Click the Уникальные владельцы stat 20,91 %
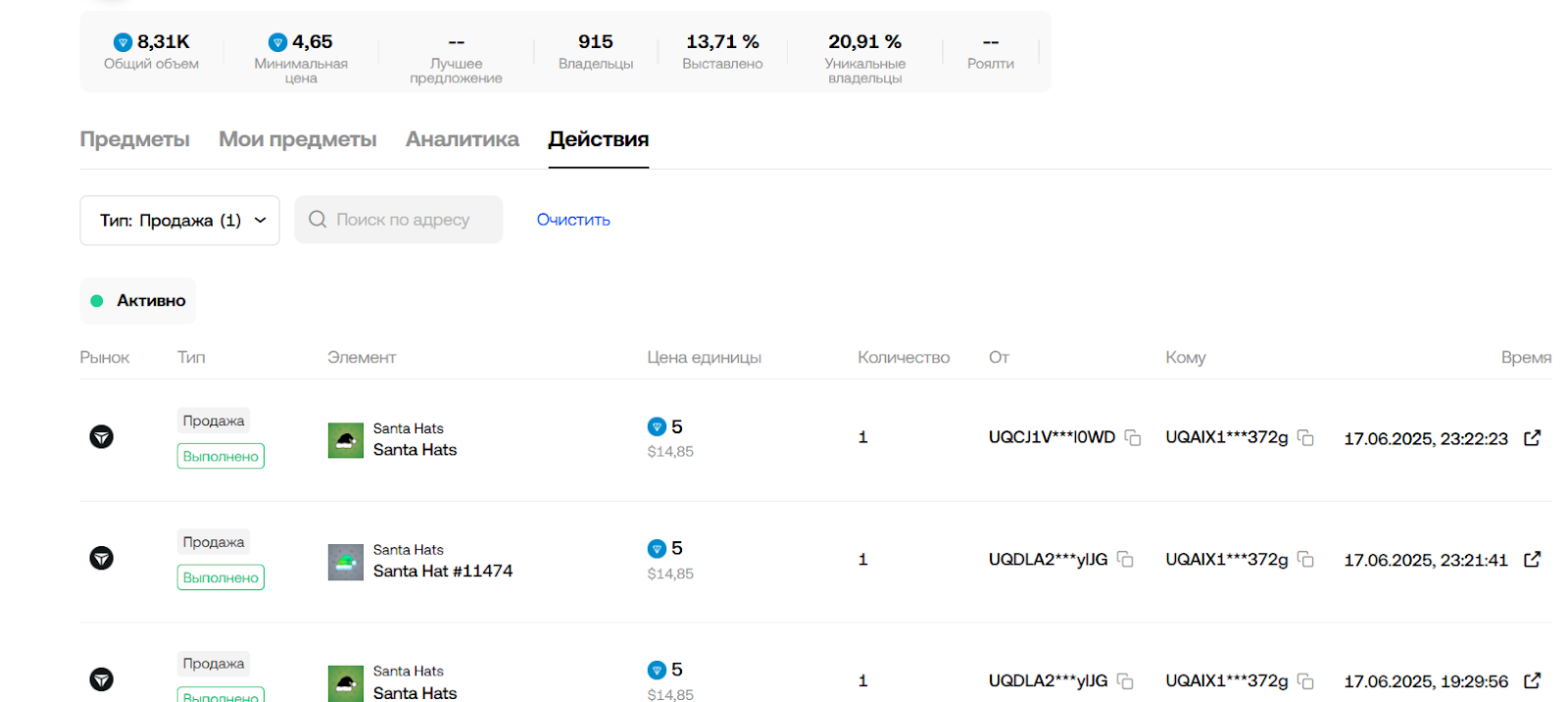 click(865, 59)
